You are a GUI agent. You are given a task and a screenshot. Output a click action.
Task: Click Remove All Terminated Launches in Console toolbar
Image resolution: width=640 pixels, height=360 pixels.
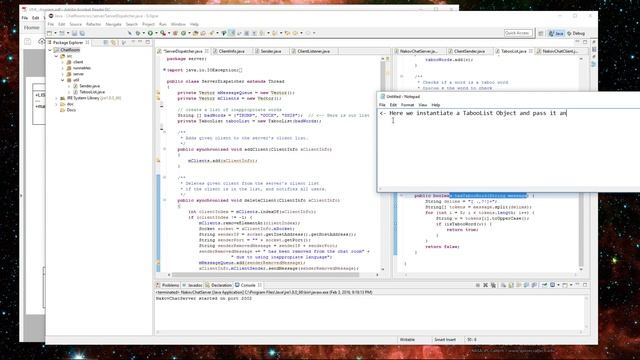[x=493, y=285]
